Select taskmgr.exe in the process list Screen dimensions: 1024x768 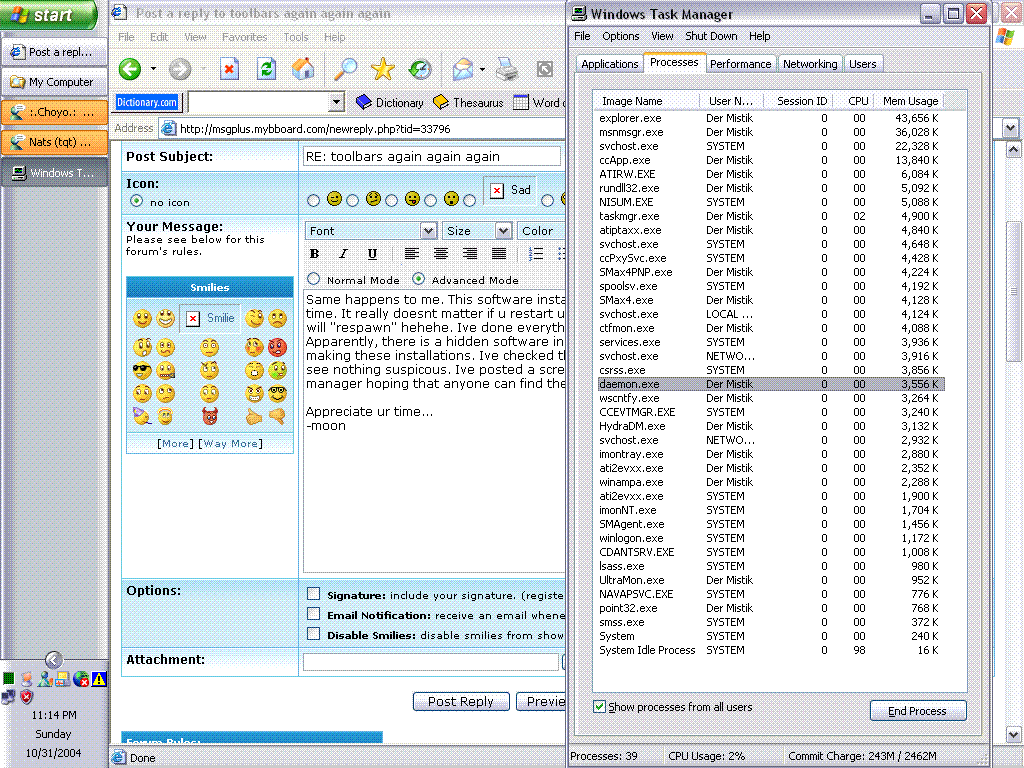[629, 216]
